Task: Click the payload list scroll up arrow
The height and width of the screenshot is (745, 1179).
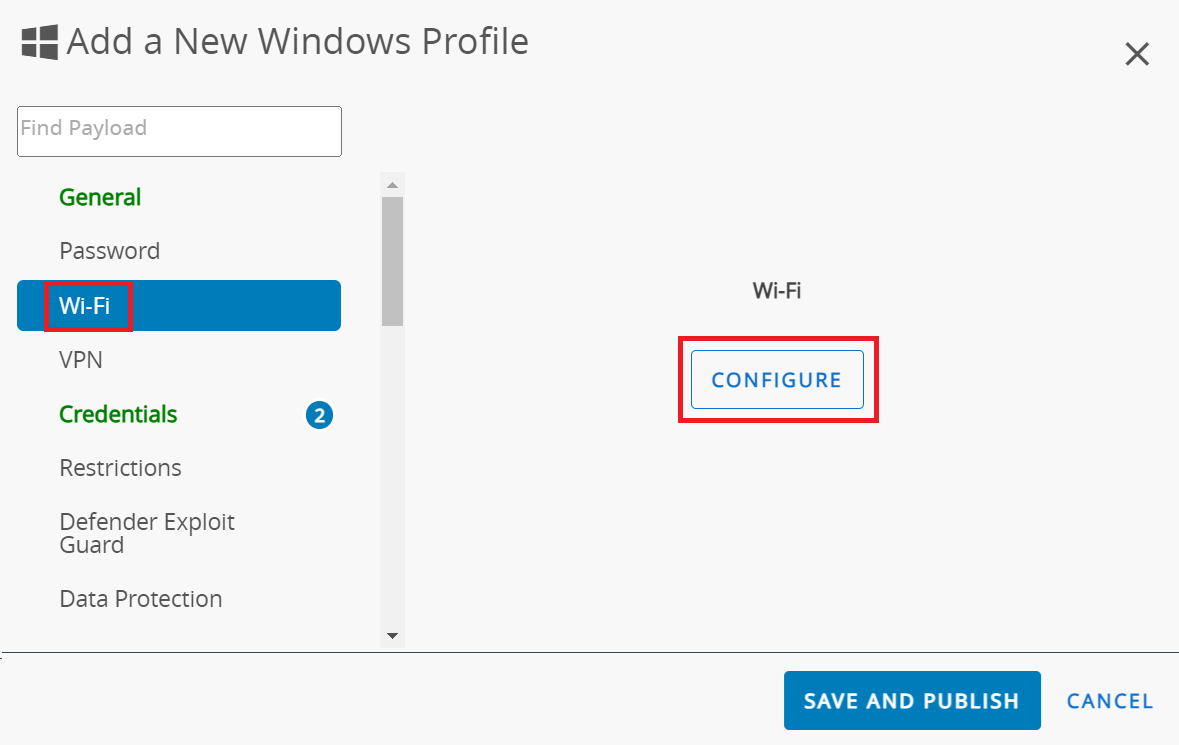Action: coord(392,185)
